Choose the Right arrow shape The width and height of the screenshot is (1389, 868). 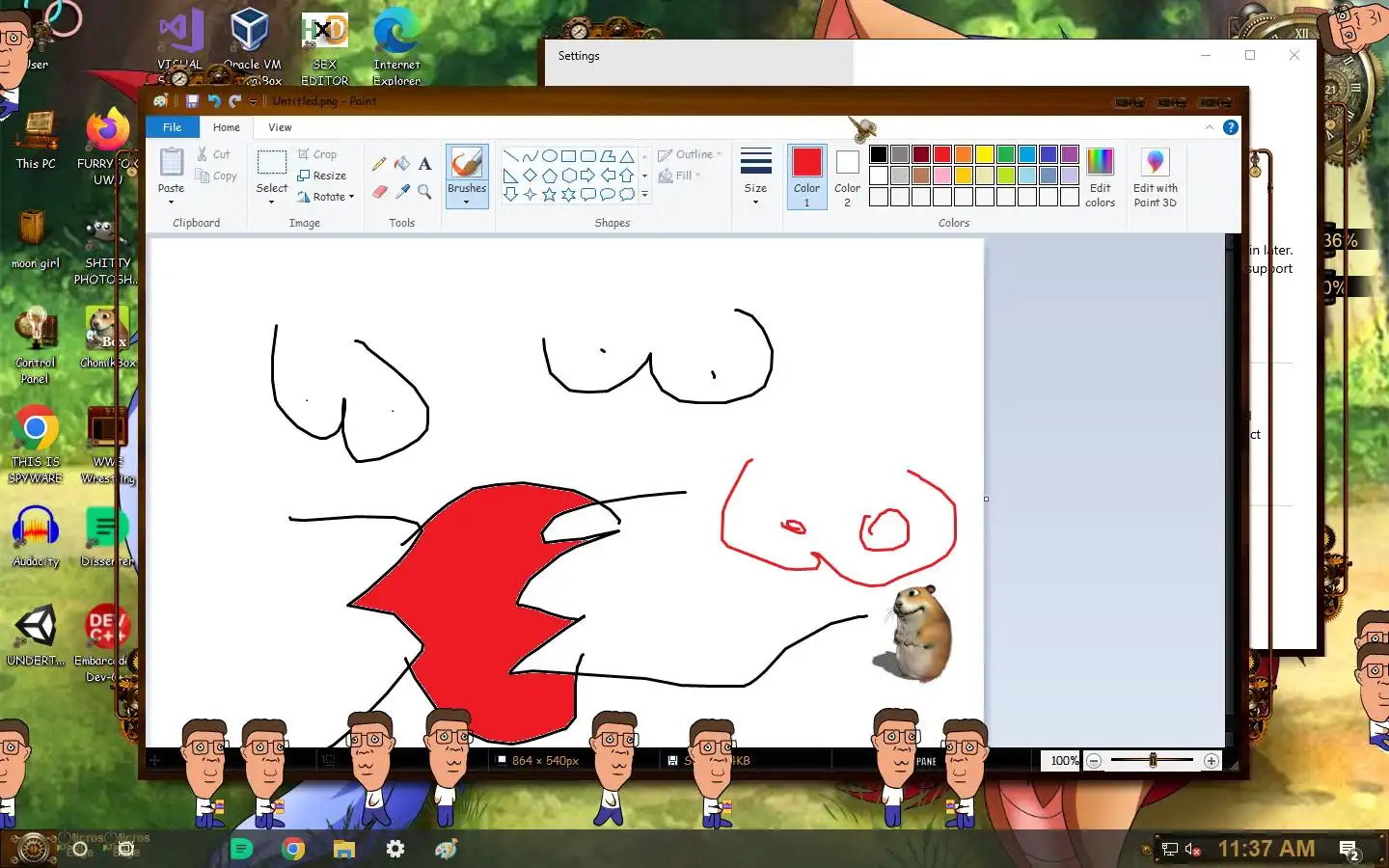pyautogui.click(x=587, y=176)
